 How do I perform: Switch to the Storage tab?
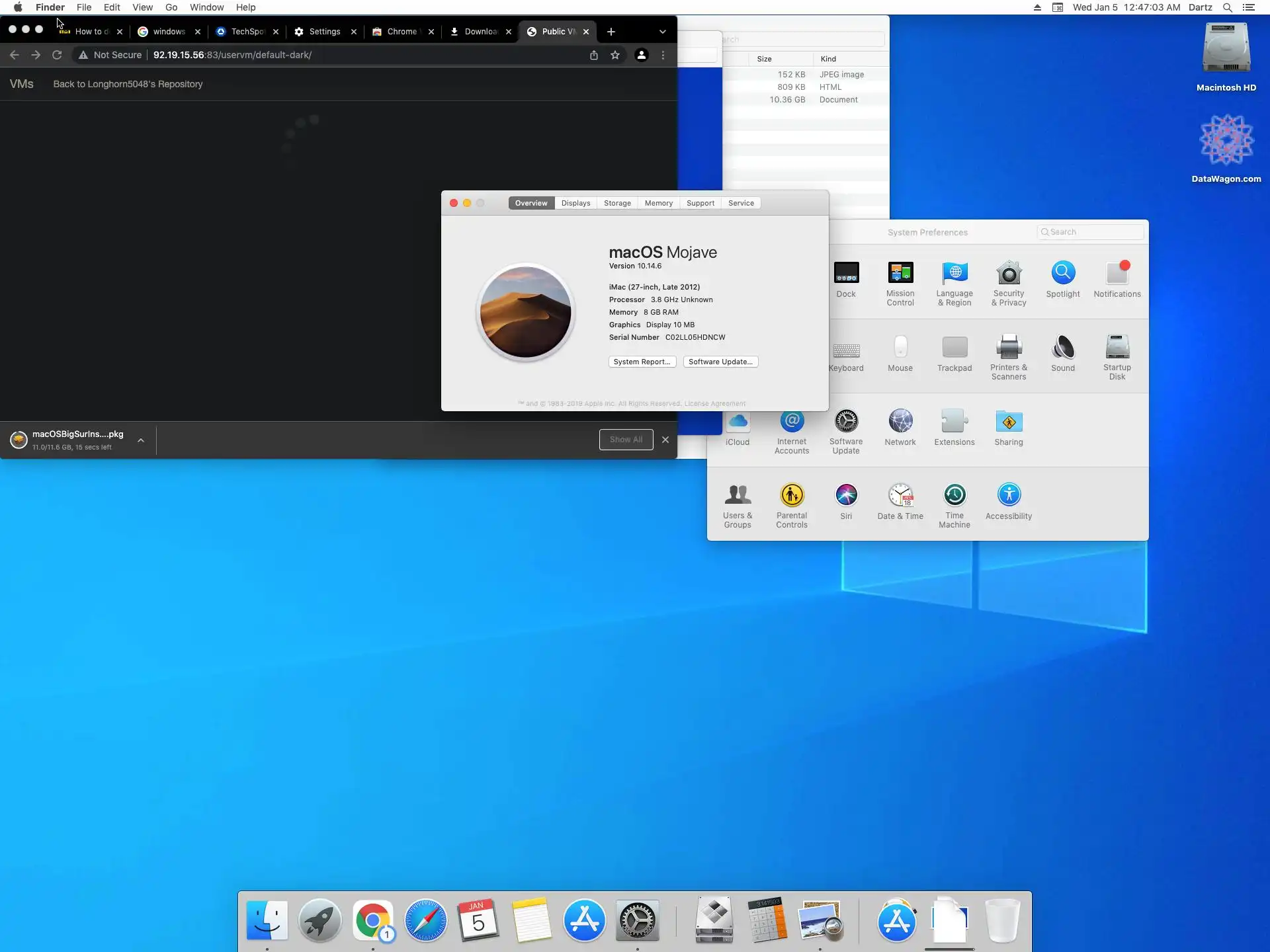coord(616,203)
